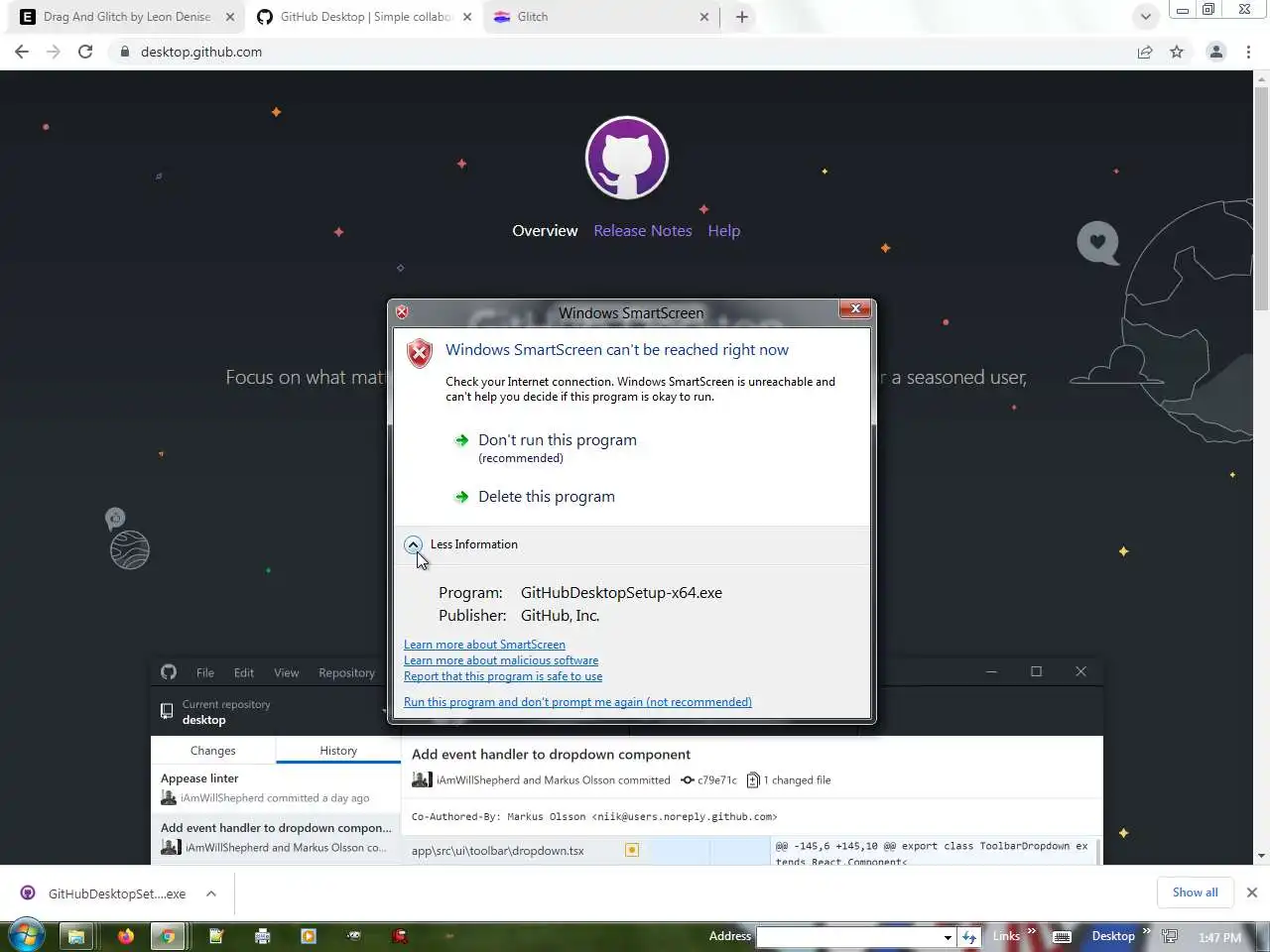Expand the Links toolbar chevron
This screenshot has height=952, width=1270.
click(x=1032, y=931)
